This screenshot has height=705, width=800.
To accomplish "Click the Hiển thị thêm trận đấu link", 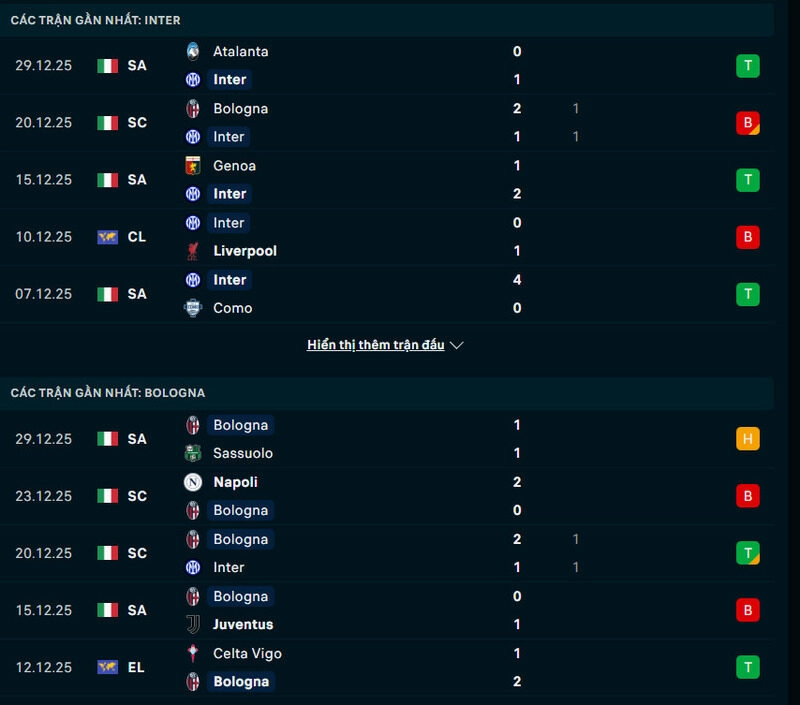I will point(375,344).
